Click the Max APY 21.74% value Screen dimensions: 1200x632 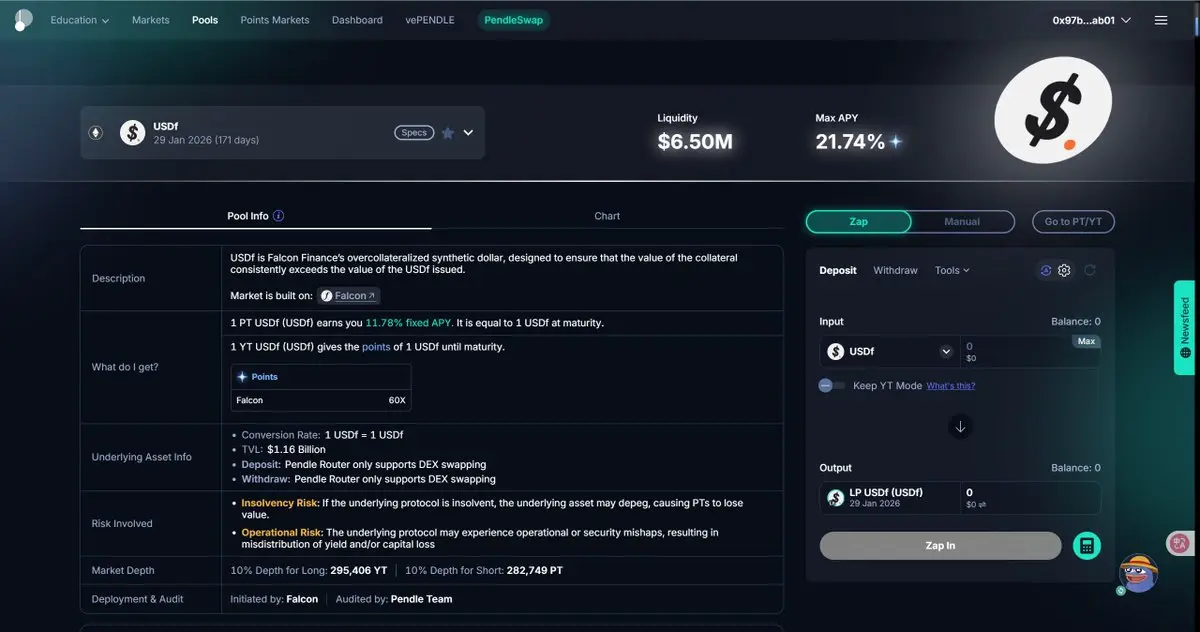(x=850, y=142)
